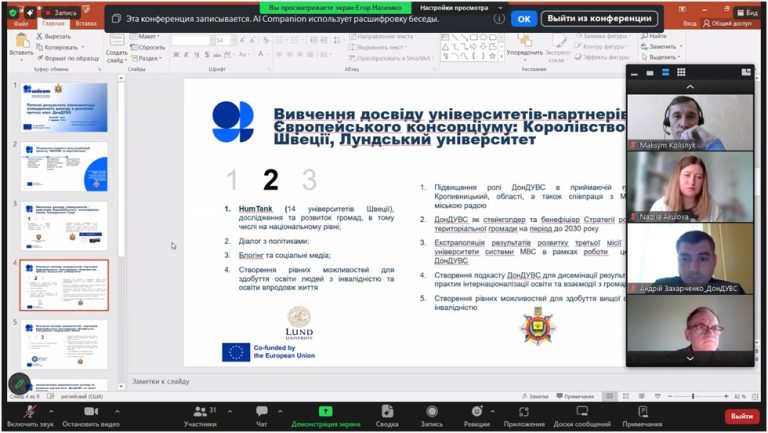Click the Вход sign-in link
The image size is (768, 433).
(x=689, y=23)
